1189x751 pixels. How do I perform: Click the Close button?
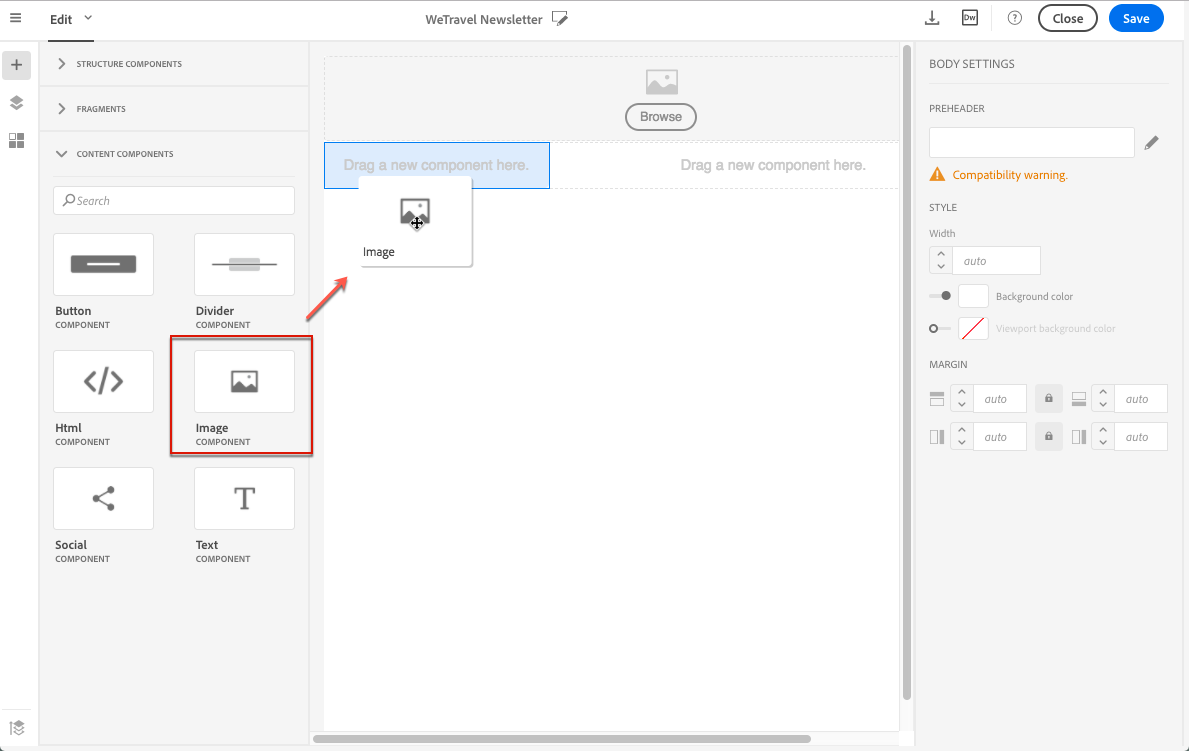pyautogui.click(x=1068, y=18)
